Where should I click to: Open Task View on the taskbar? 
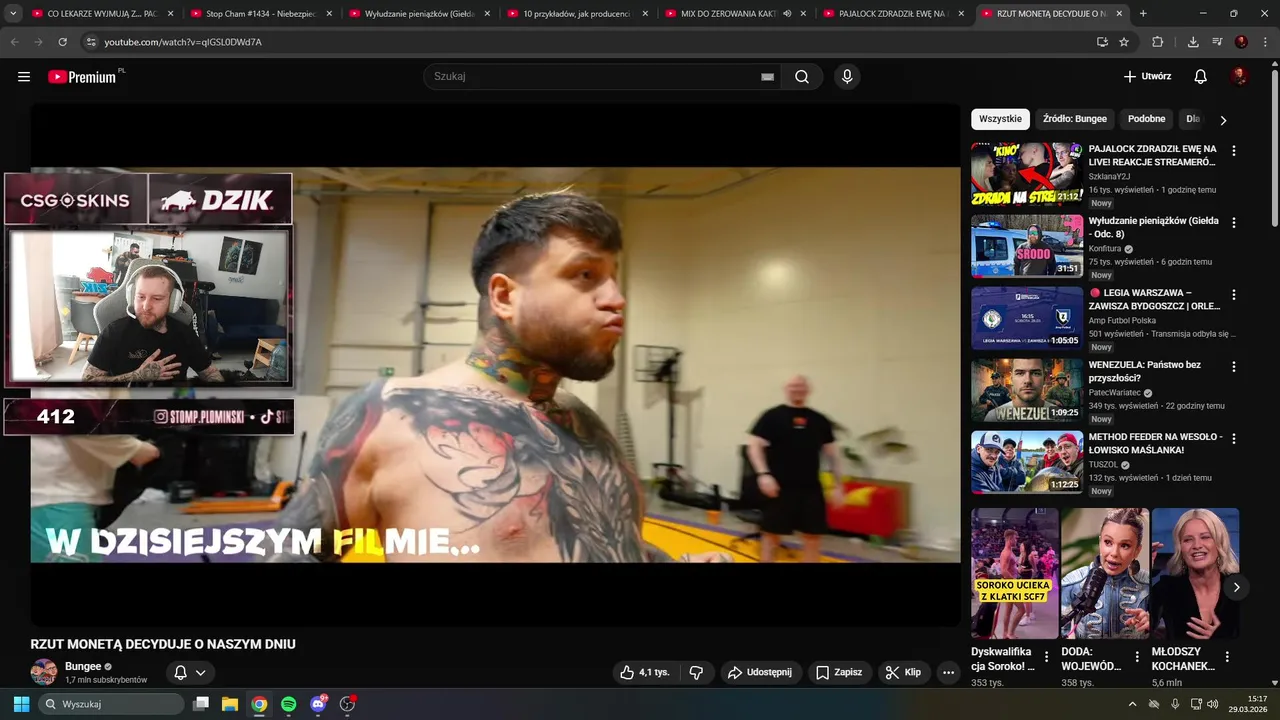click(201, 704)
